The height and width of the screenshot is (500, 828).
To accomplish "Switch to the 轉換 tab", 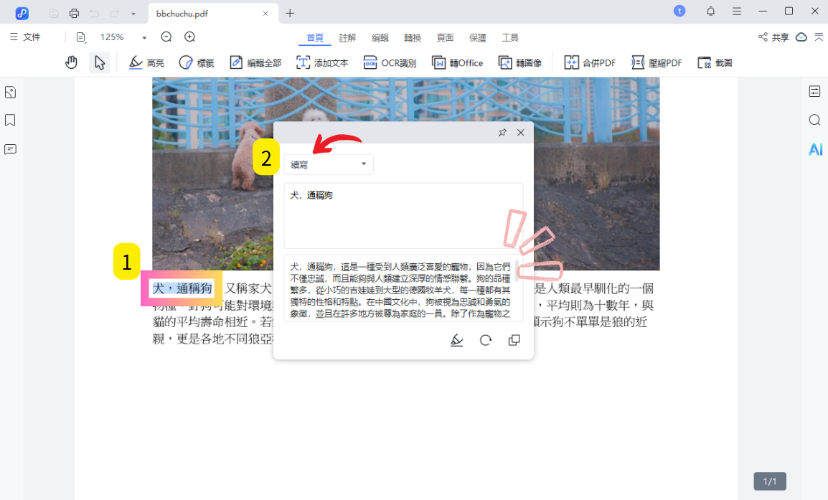I will click(x=412, y=37).
